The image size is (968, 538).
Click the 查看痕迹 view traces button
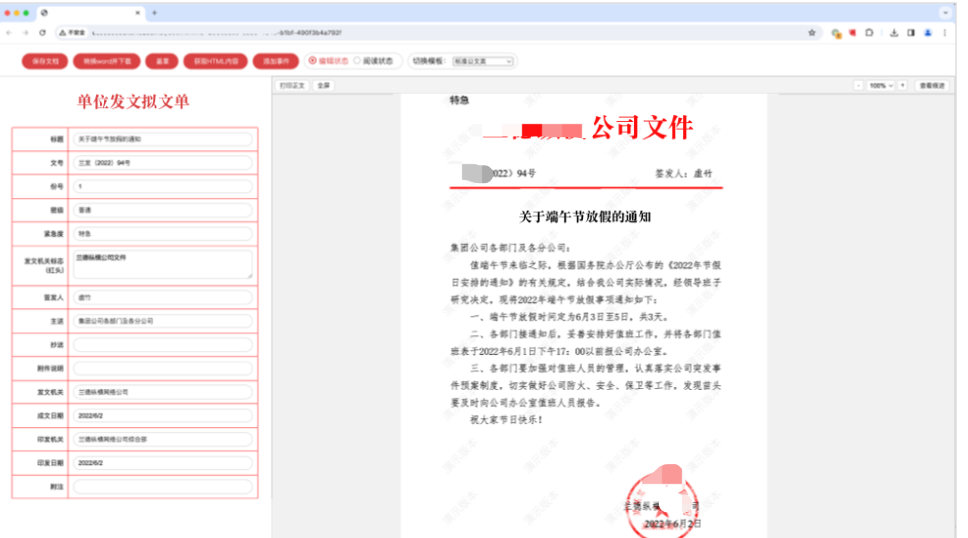(932, 85)
